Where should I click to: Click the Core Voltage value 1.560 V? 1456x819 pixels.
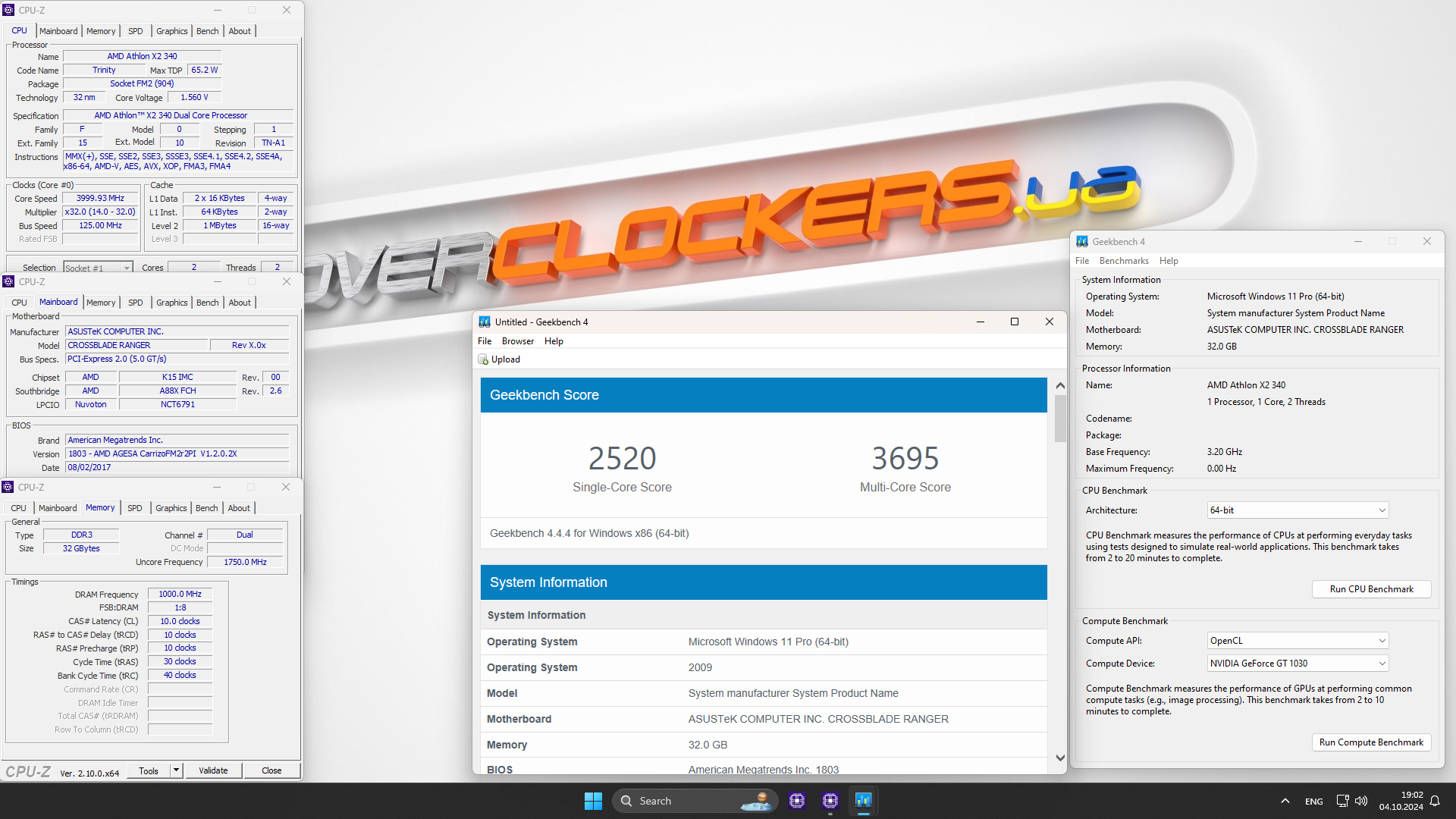click(x=194, y=98)
